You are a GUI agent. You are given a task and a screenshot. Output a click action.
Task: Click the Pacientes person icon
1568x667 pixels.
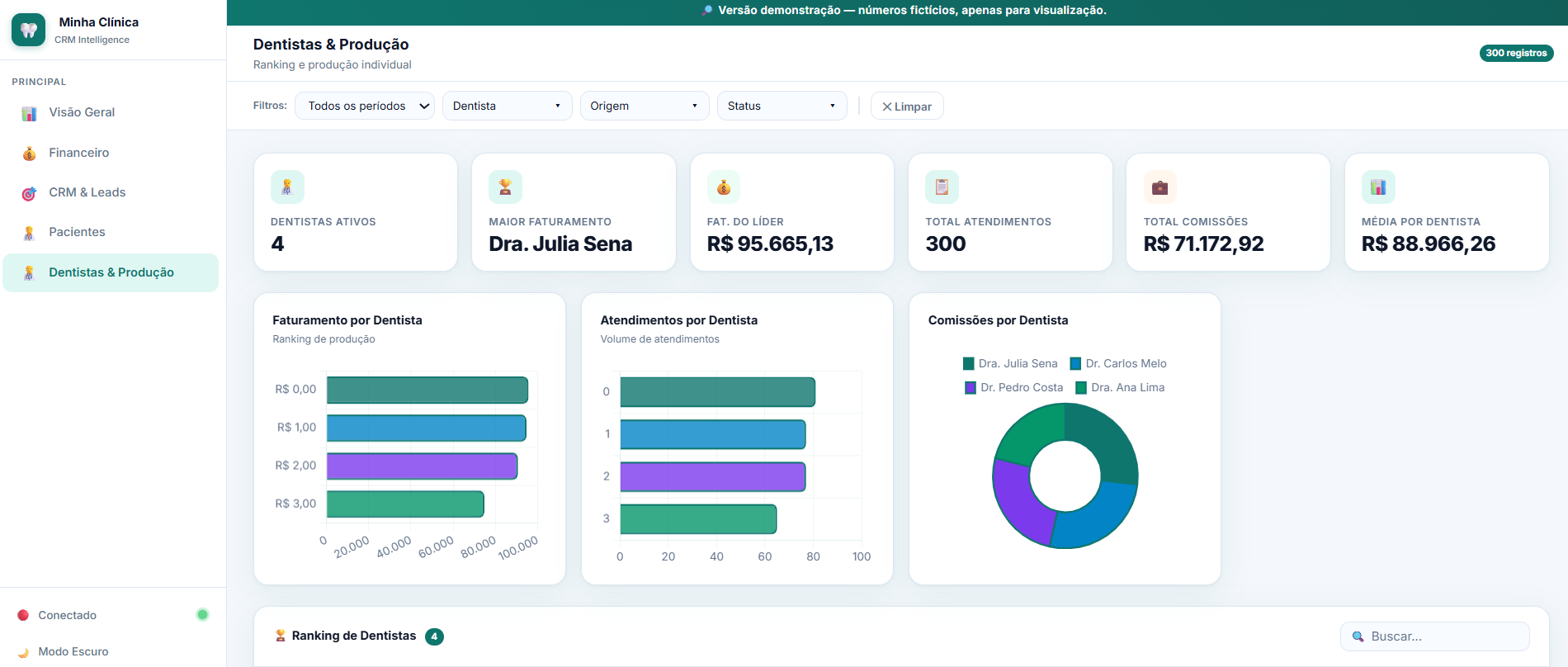tap(29, 233)
